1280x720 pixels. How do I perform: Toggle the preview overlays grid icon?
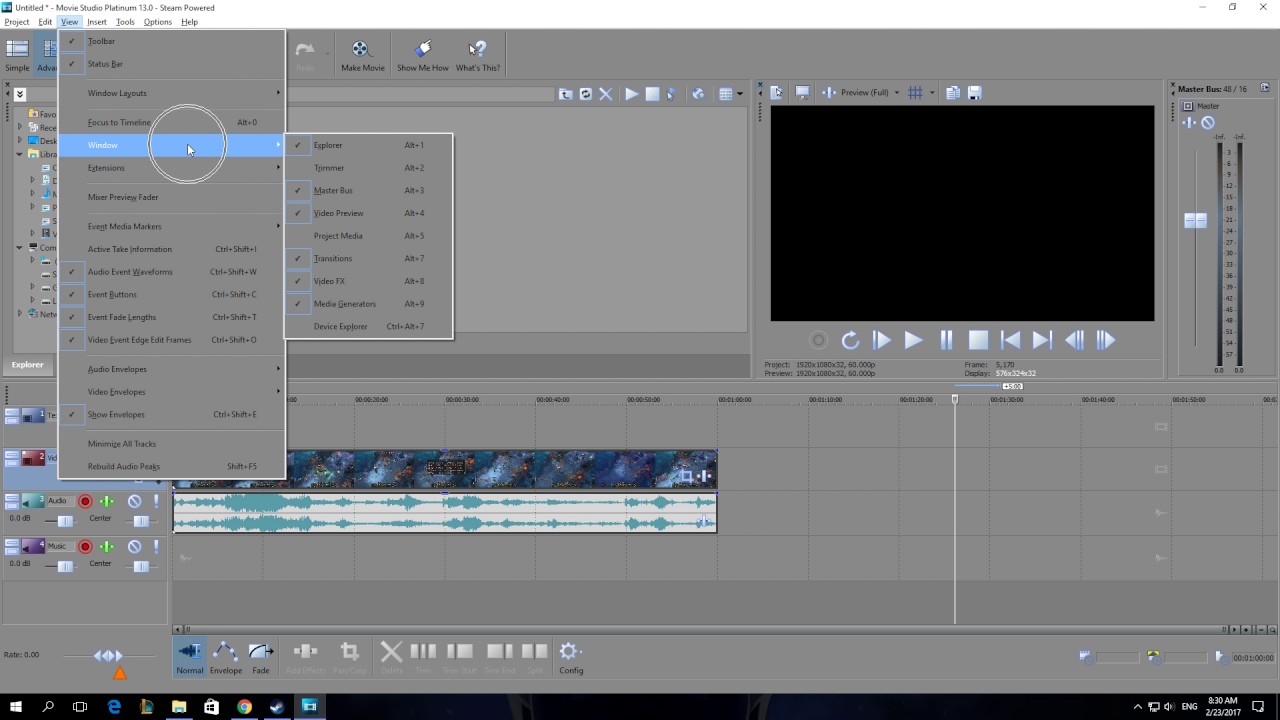pos(915,93)
